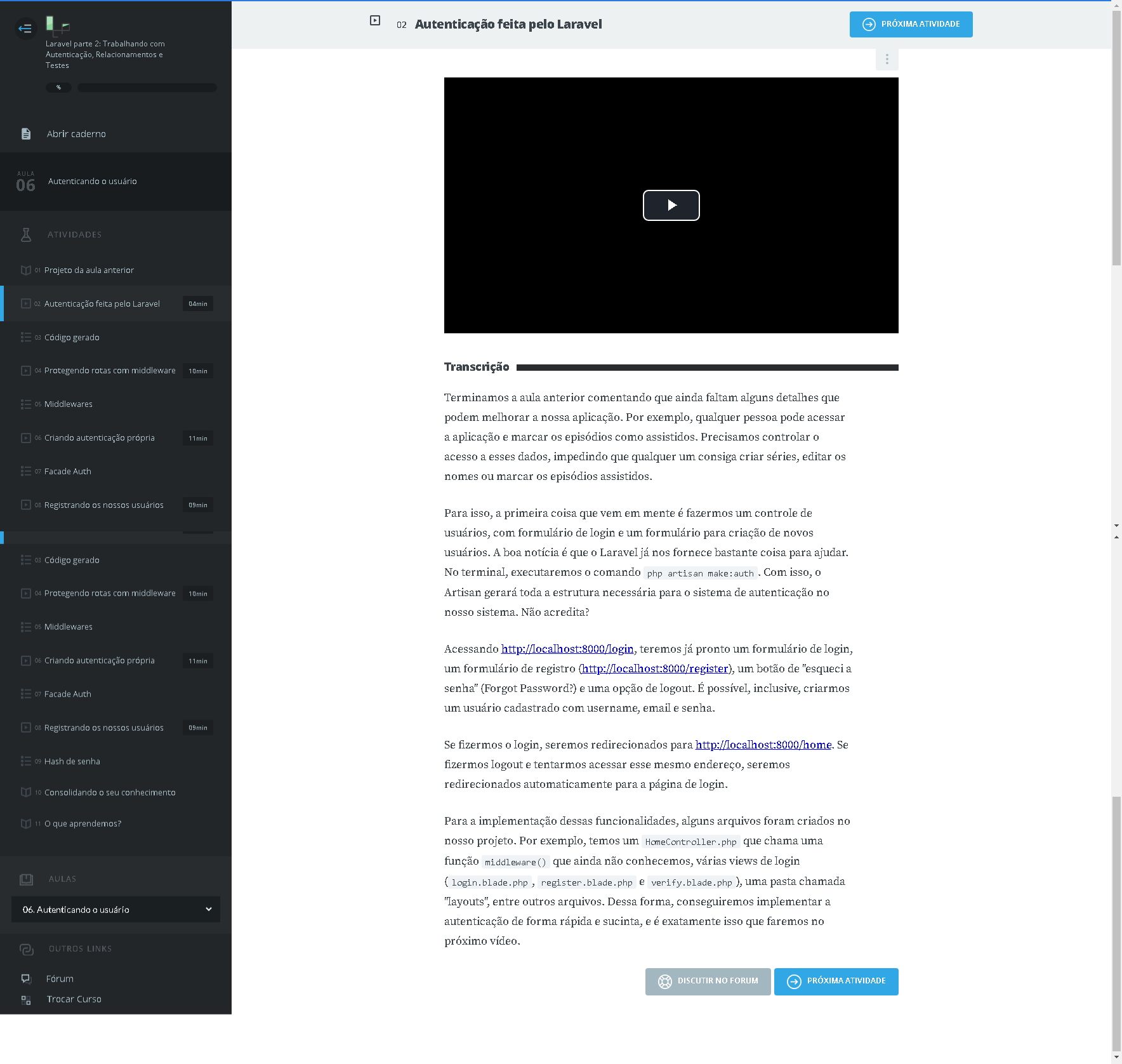Open 'Hash de senha' activity
This screenshot has width=1122, height=1064.
tap(72, 762)
